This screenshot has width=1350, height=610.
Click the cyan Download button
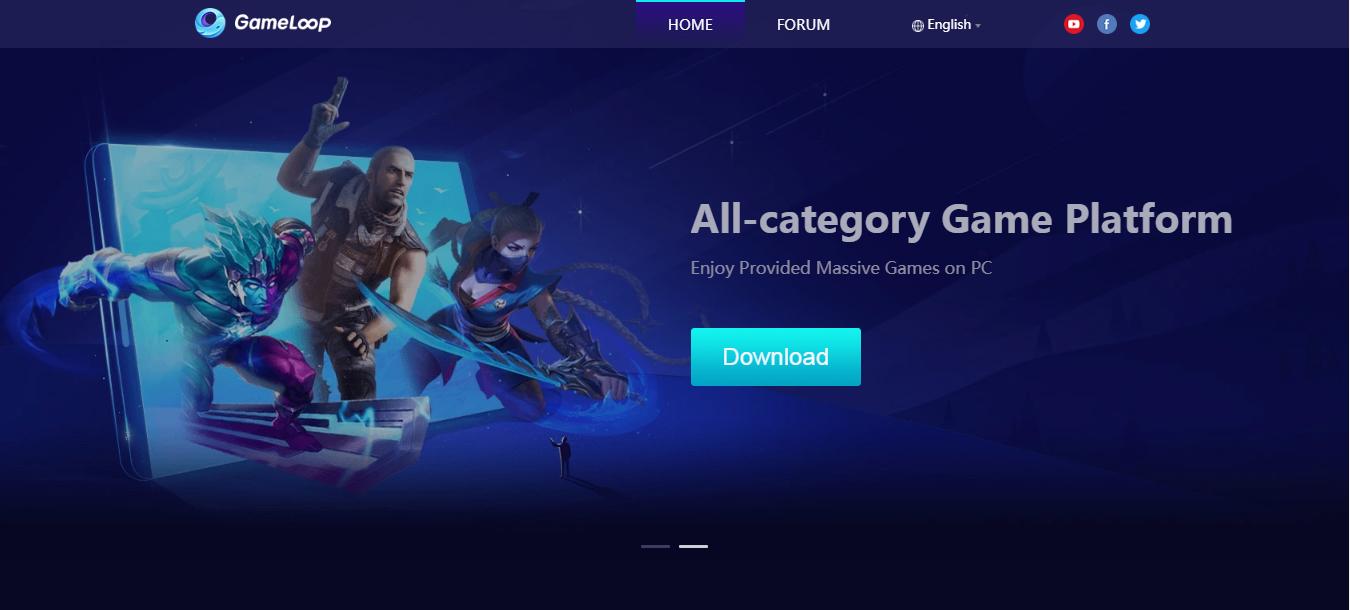pos(776,357)
